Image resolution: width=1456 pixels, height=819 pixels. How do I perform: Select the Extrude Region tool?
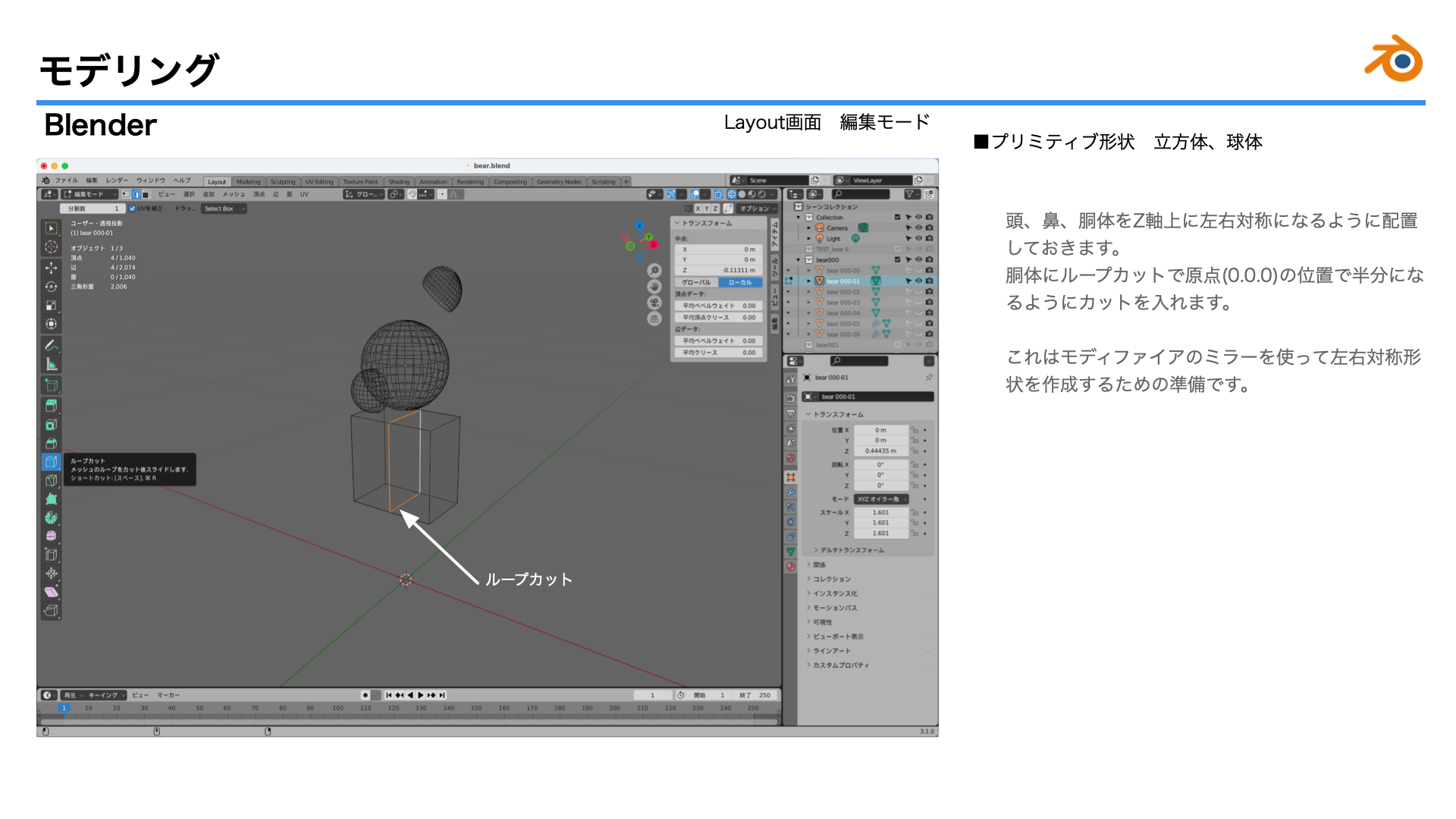[51, 406]
